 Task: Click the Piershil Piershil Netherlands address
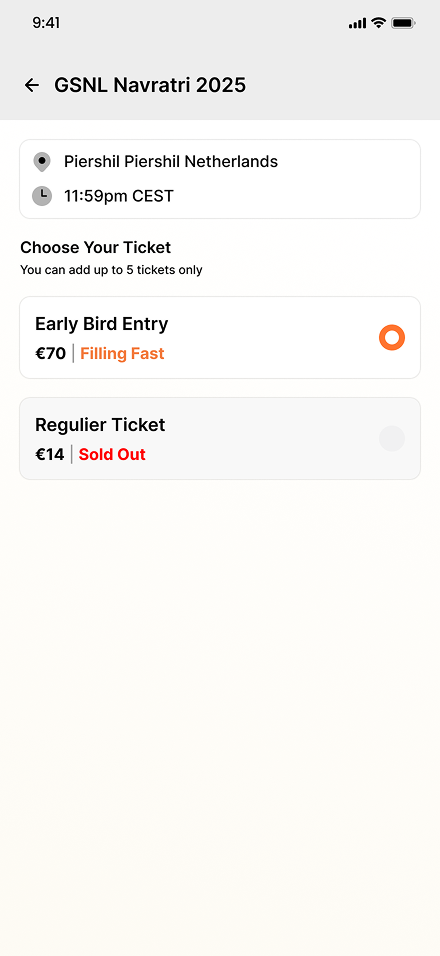171,162
